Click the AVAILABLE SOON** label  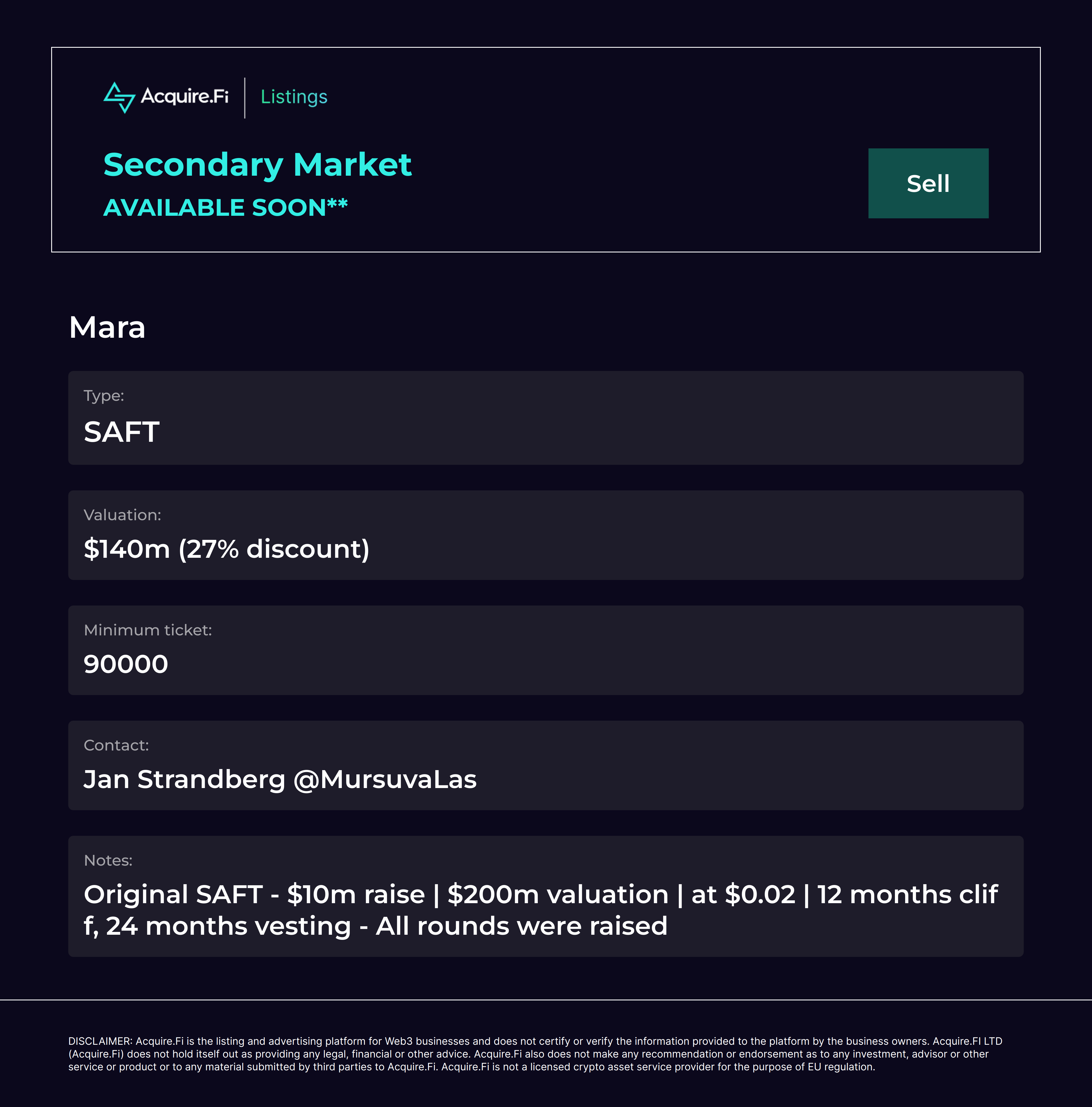tap(225, 208)
